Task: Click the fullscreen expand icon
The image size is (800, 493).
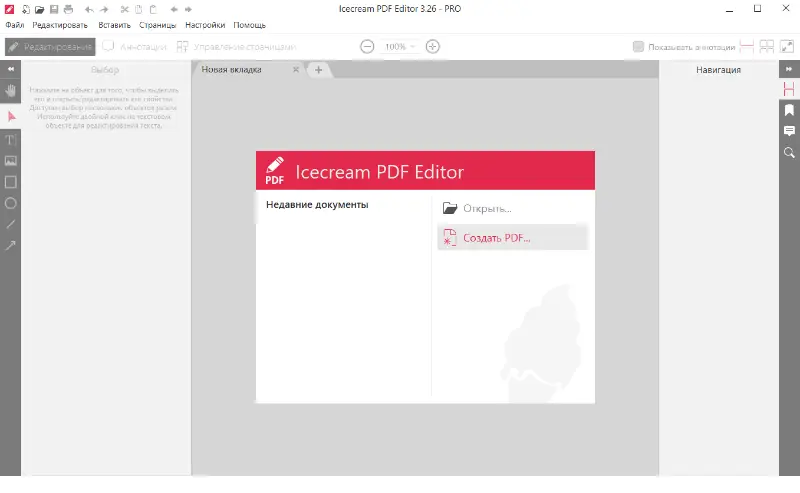Action: pyautogui.click(x=787, y=46)
